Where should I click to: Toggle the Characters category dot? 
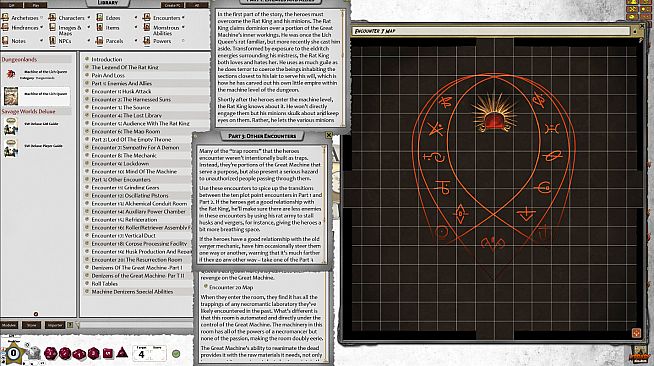coord(88,18)
